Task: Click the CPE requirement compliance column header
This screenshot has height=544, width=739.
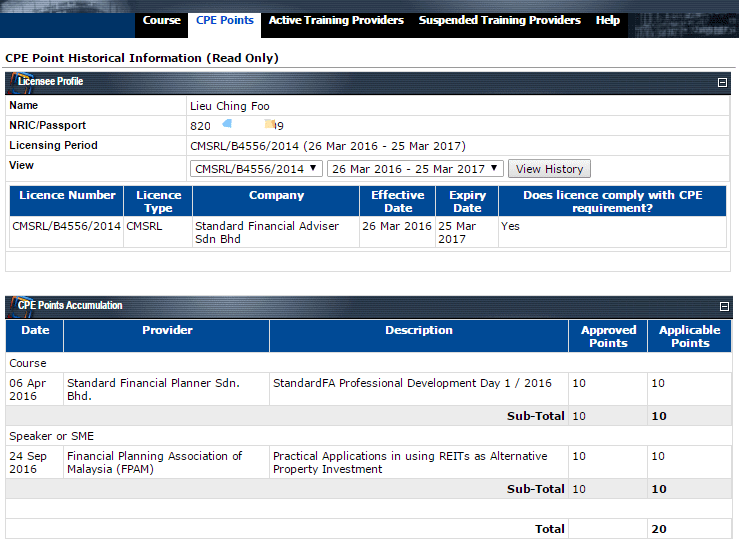Action: click(x=612, y=201)
